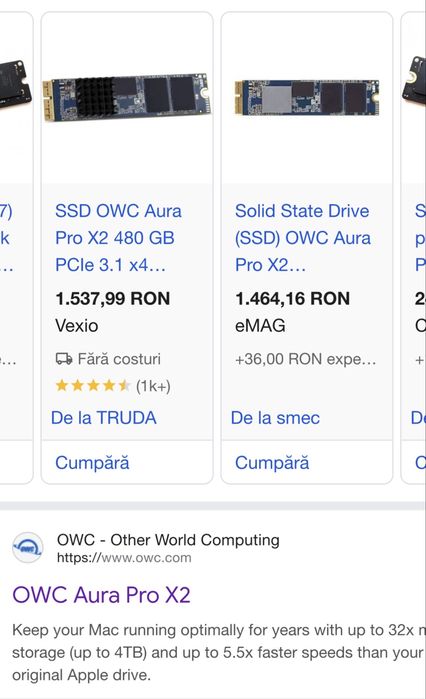The height and width of the screenshot is (699, 426).
Task: View the Vexio SSD product image with heatsink
Action: point(126,97)
